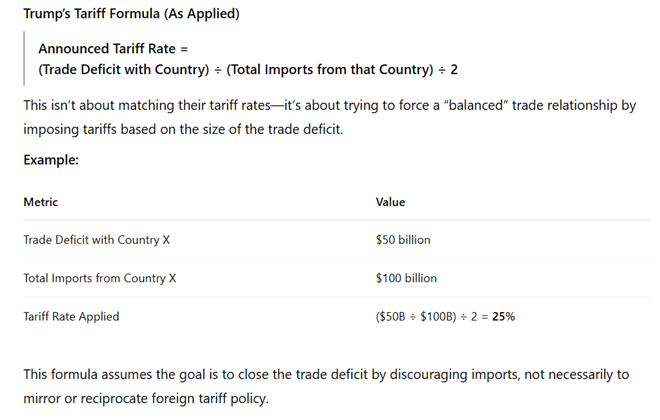Click the 'Trump's Tariff Formula (As Applied)' heading
Image resolution: width=660 pixels, height=420 pixels.
tap(131, 13)
